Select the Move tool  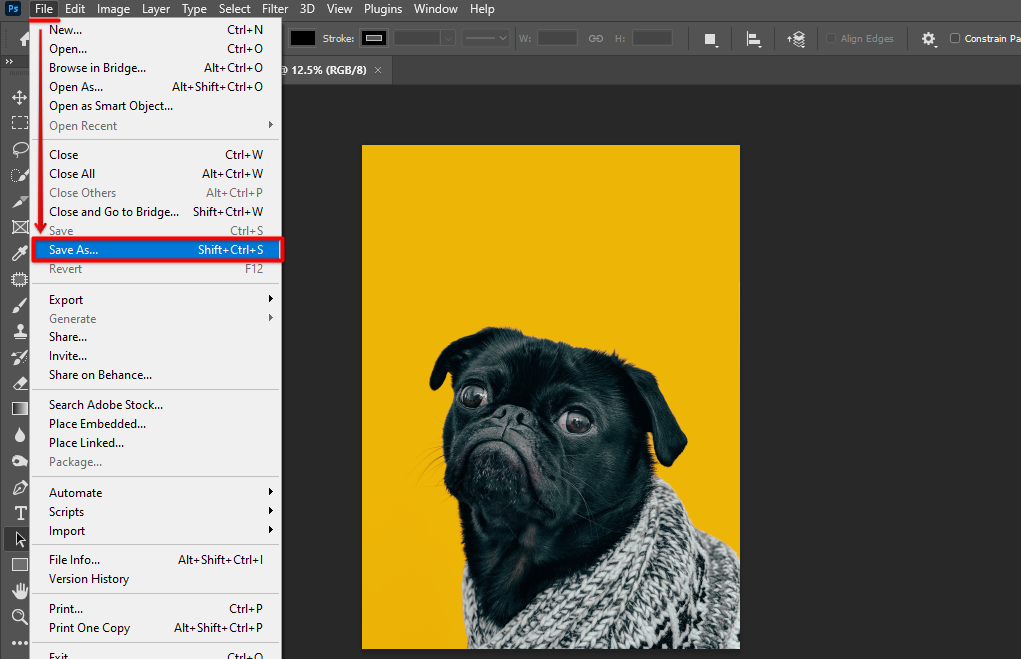coord(19,98)
